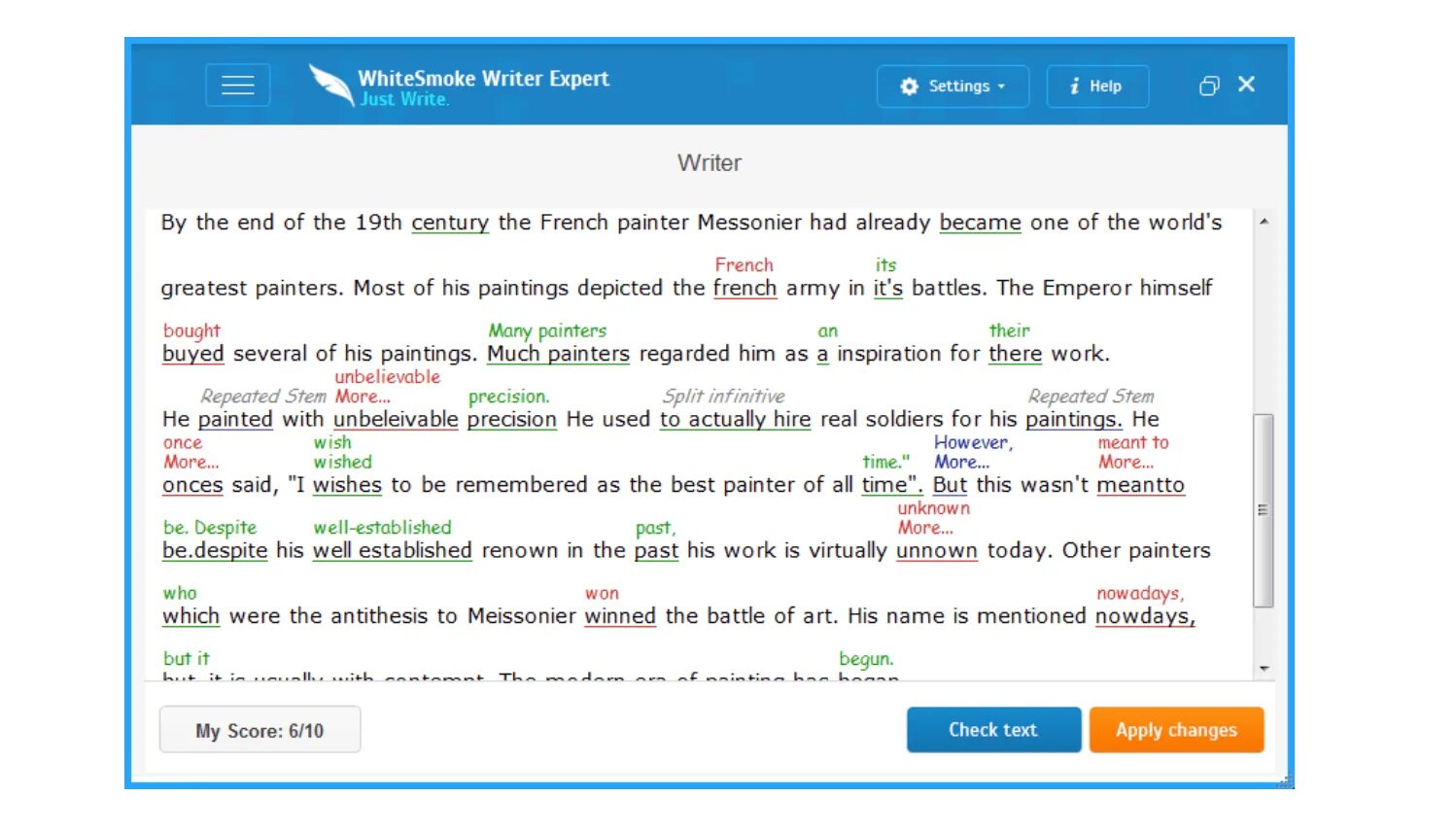Apply the 'once' suggestion

(183, 443)
